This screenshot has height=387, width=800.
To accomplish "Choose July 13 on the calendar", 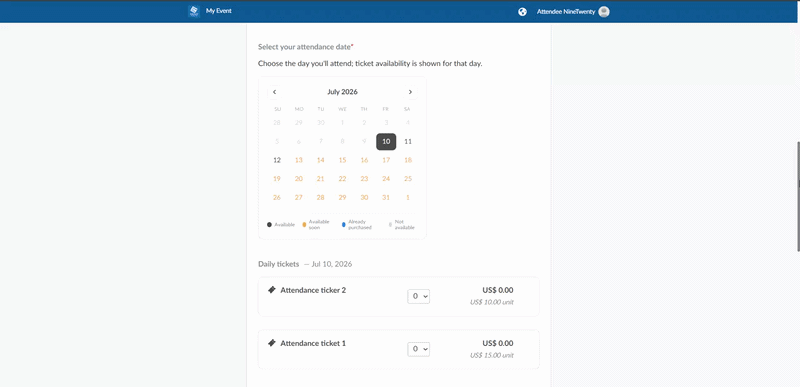I will (x=299, y=160).
